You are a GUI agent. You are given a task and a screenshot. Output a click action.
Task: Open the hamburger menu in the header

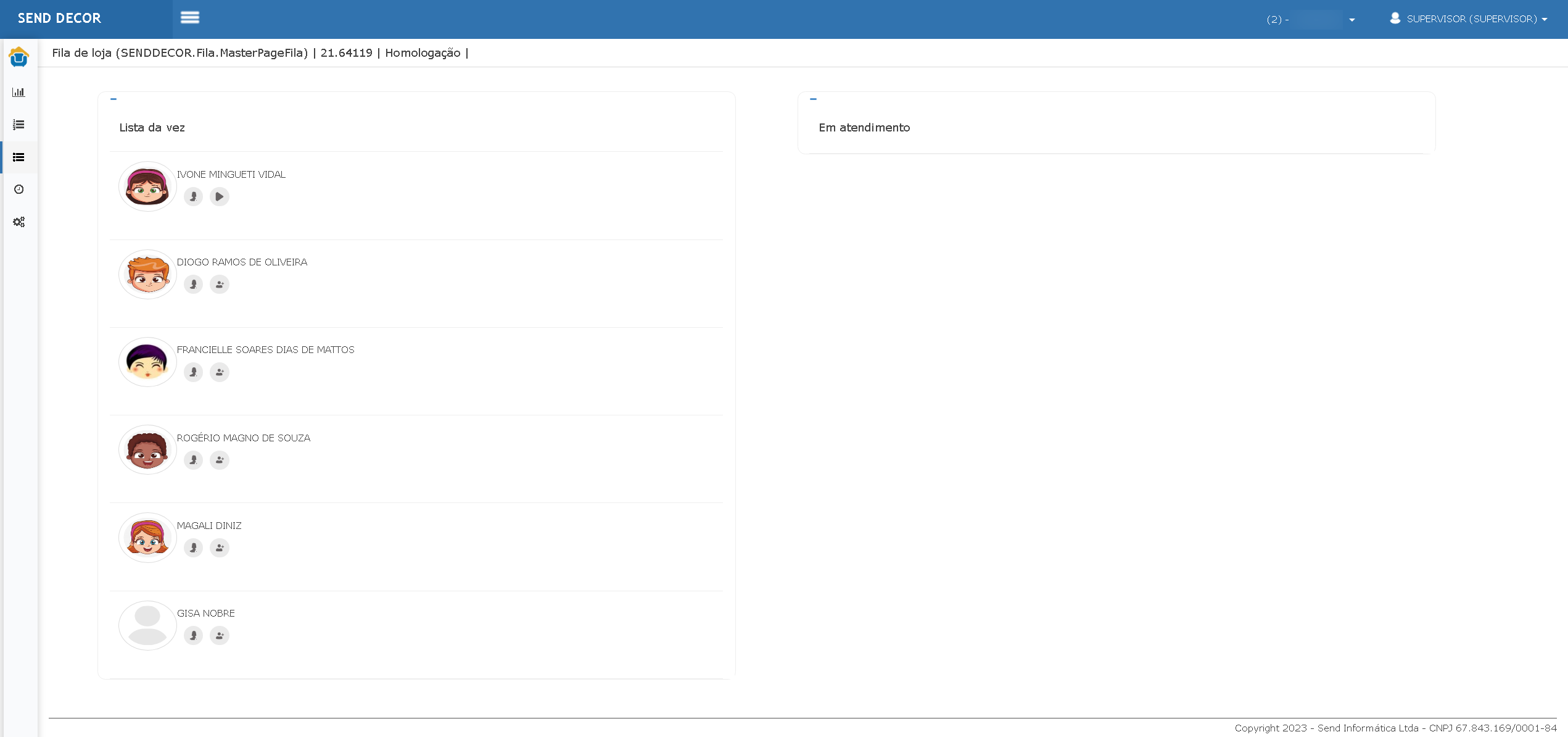tap(189, 18)
